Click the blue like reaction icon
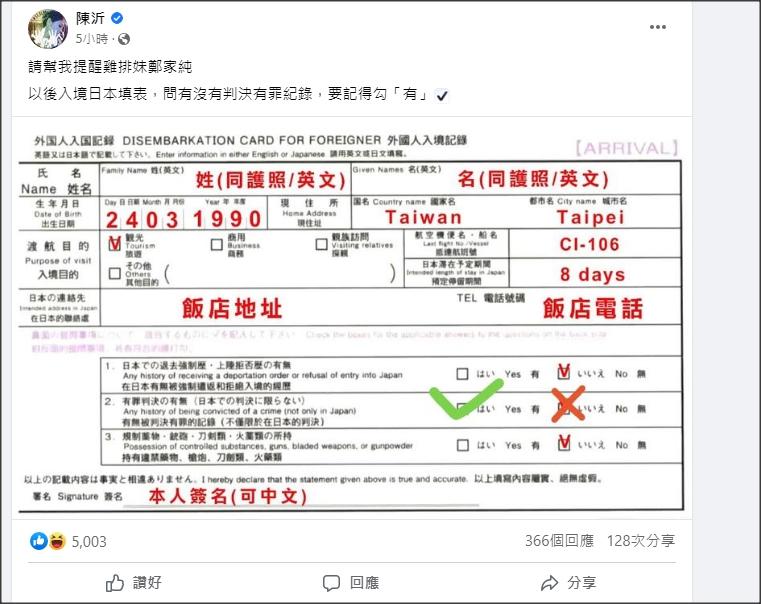The height and width of the screenshot is (604, 761). (39, 541)
